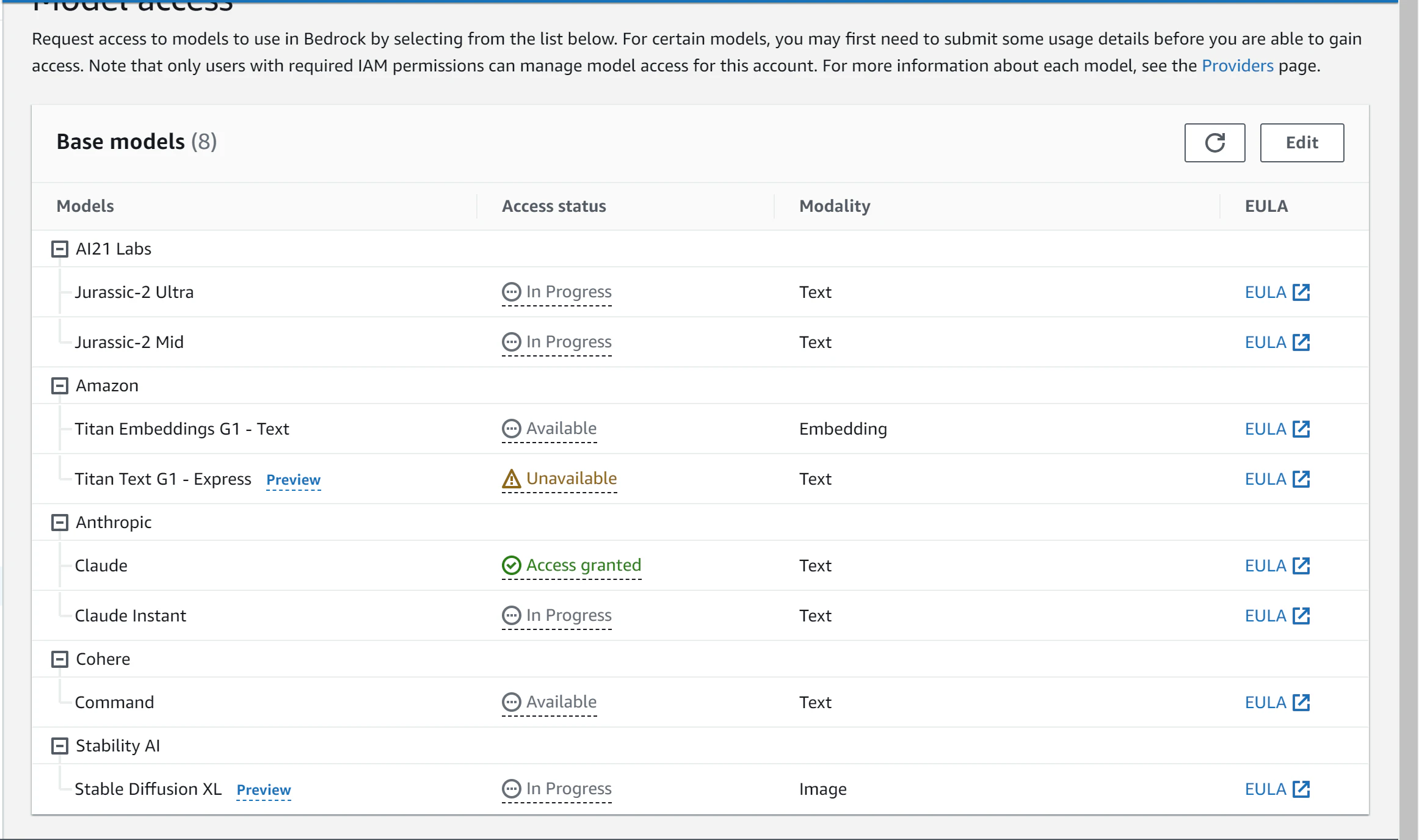This screenshot has height=840, width=1419.
Task: Click the refresh icon button
Action: [x=1214, y=143]
